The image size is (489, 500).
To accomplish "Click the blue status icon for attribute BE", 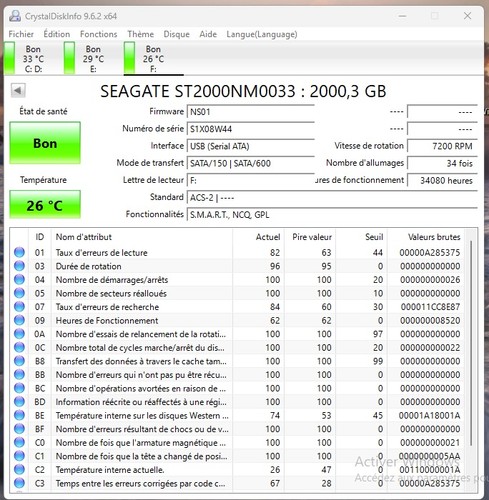I will pyautogui.click(x=19, y=415).
